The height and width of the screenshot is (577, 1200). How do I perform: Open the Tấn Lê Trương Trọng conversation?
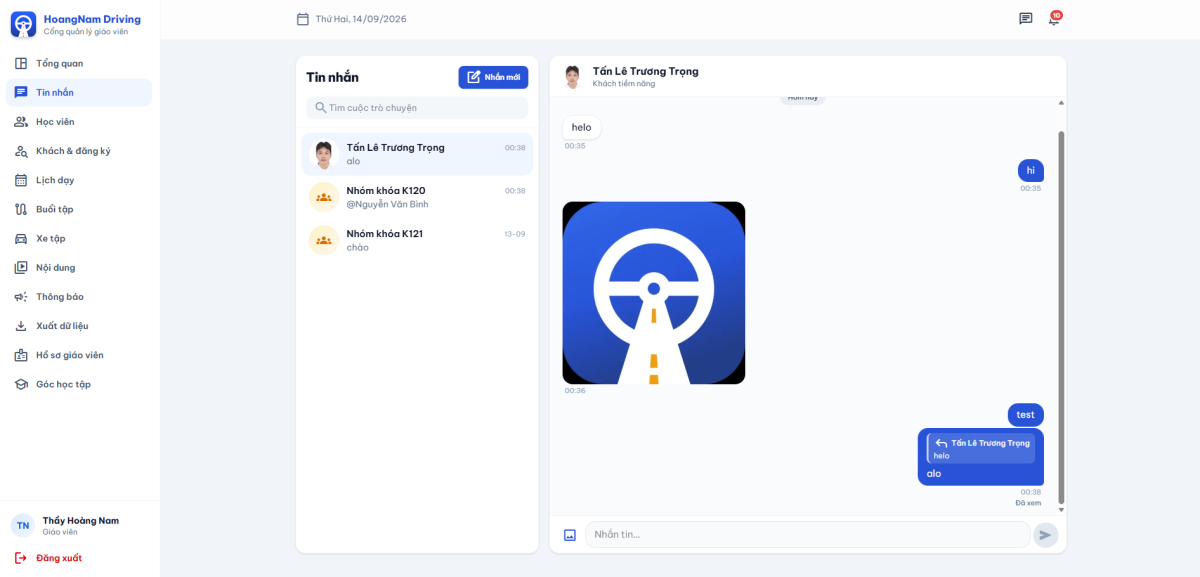point(417,154)
